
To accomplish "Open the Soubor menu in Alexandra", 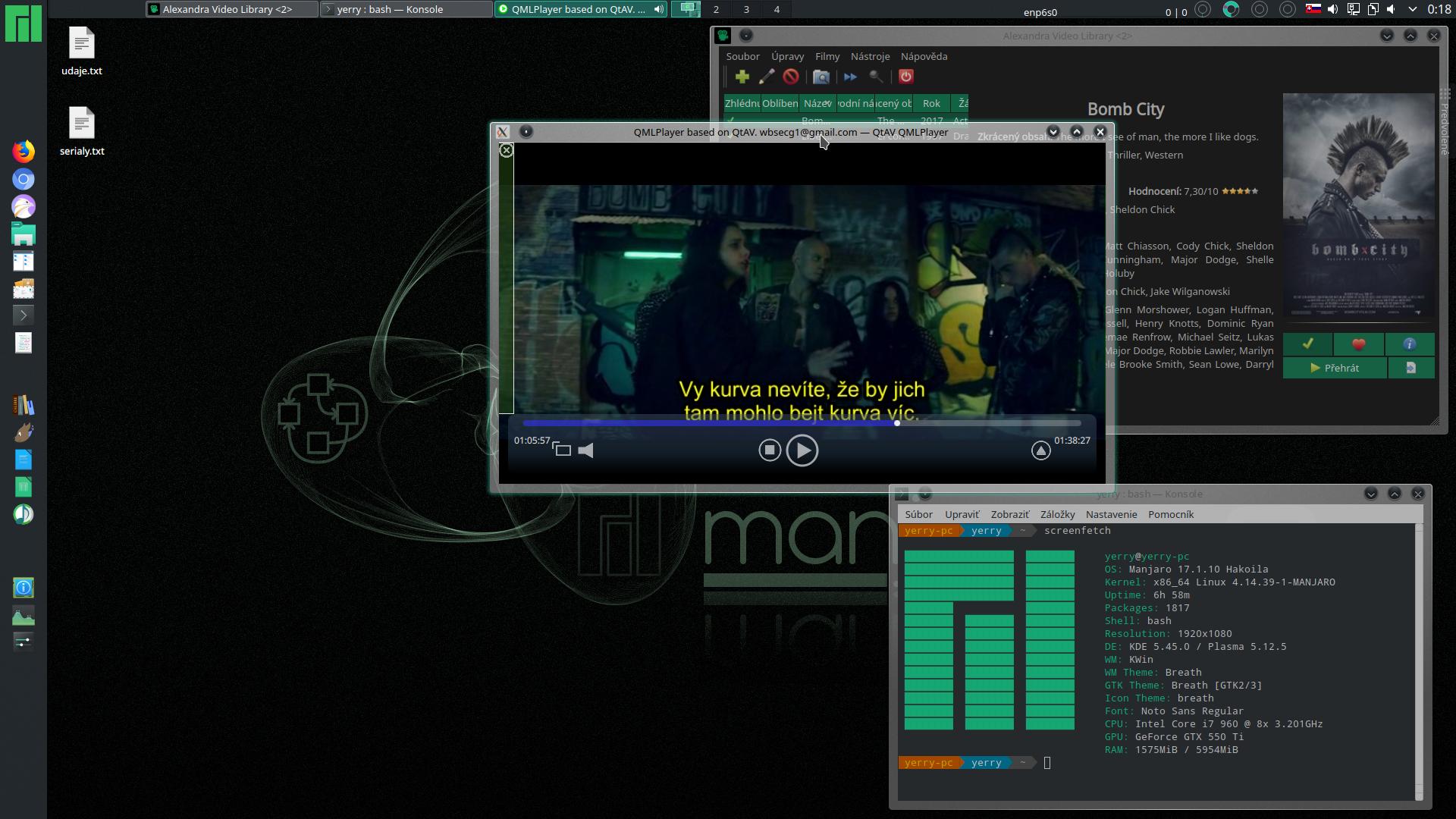I will tap(742, 56).
